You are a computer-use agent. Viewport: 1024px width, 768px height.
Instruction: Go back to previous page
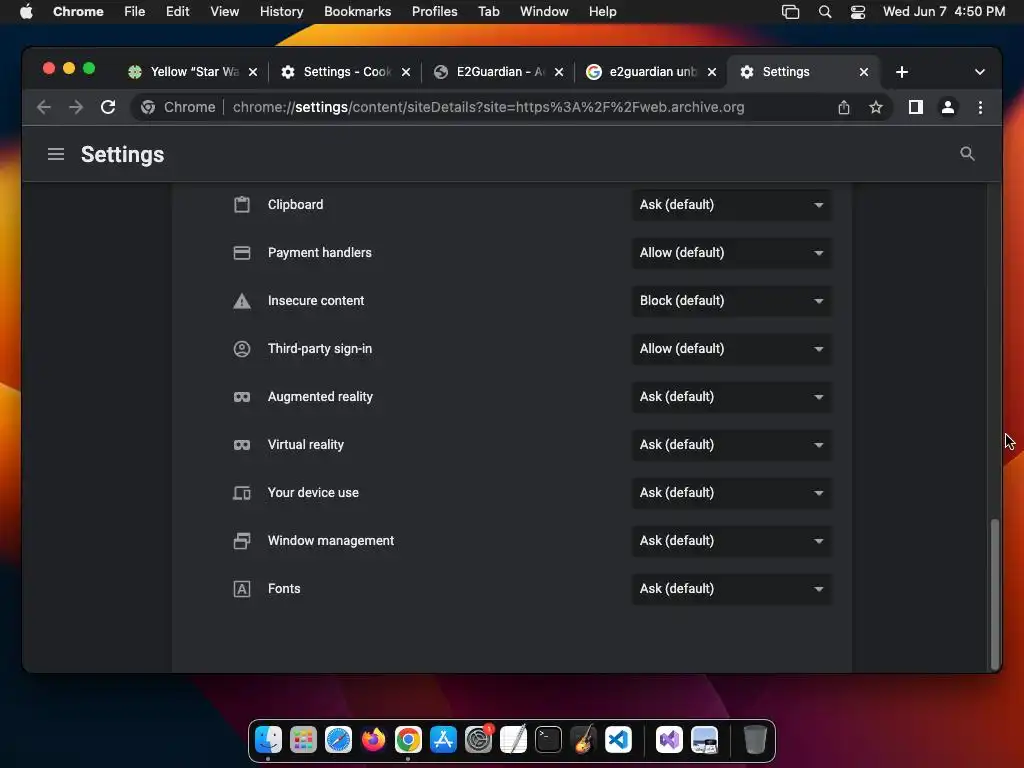click(x=44, y=107)
